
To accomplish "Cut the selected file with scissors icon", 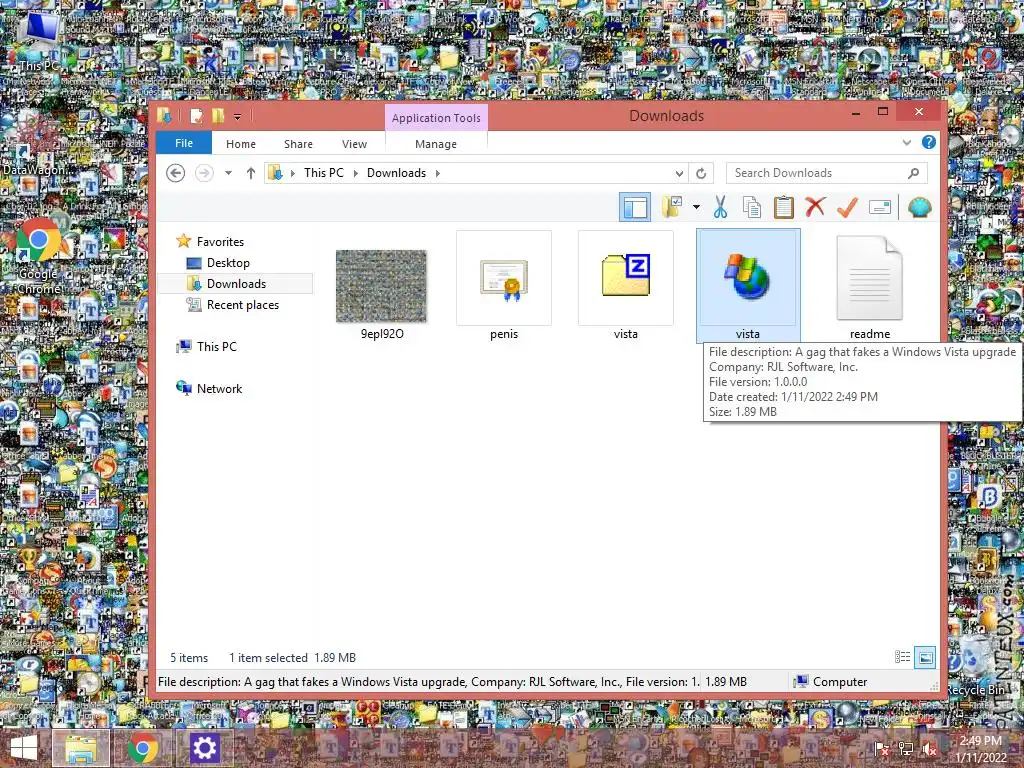I will 720,208.
